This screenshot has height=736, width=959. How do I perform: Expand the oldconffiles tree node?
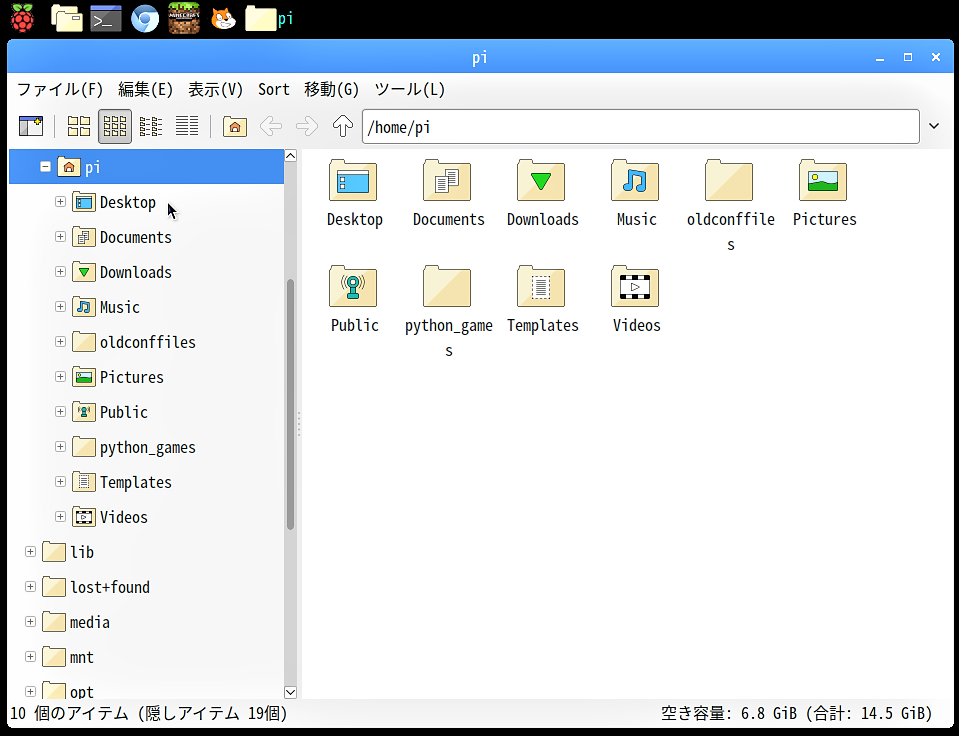[x=60, y=341]
